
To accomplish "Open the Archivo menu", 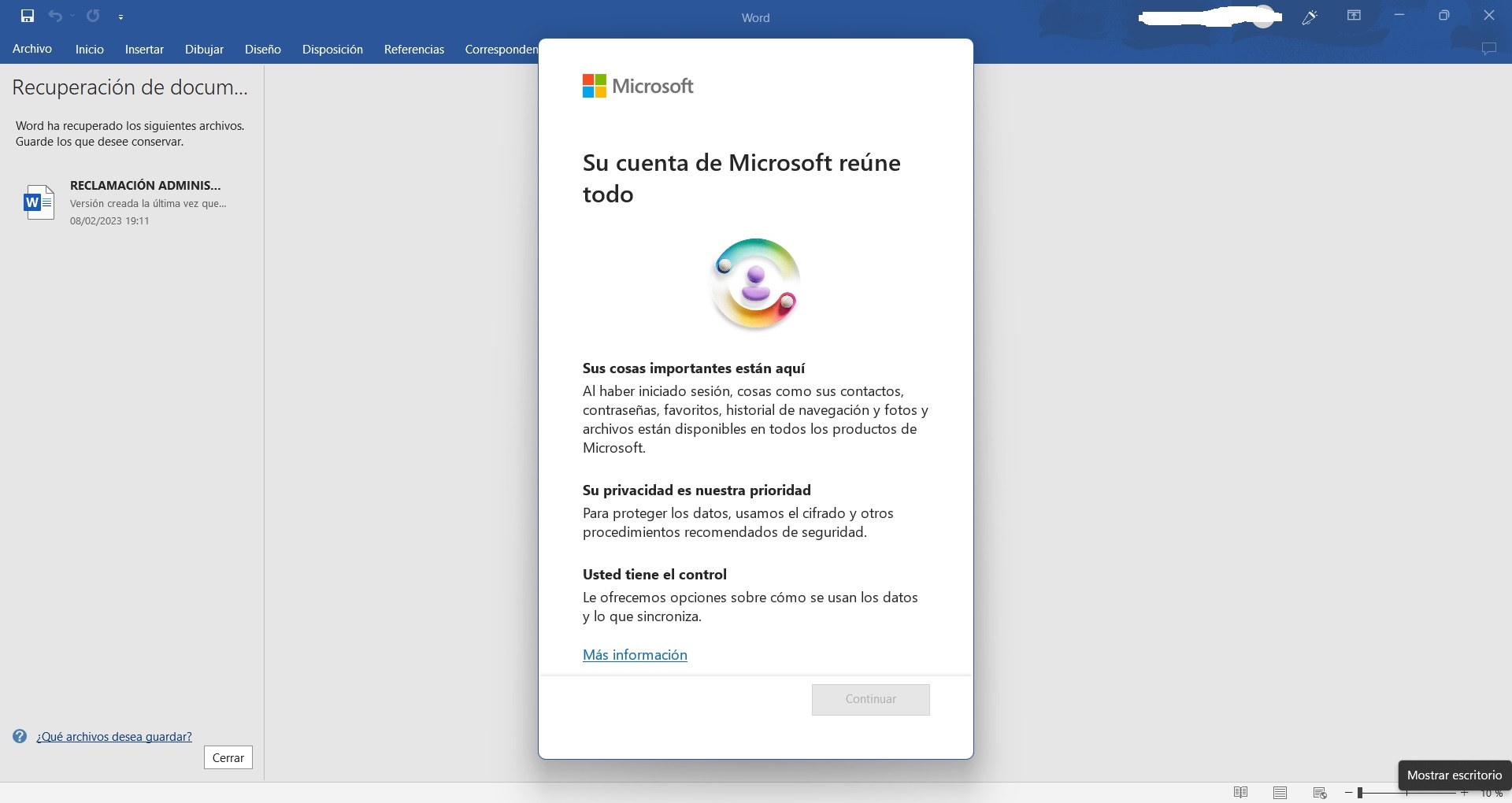I will pyautogui.click(x=32, y=49).
